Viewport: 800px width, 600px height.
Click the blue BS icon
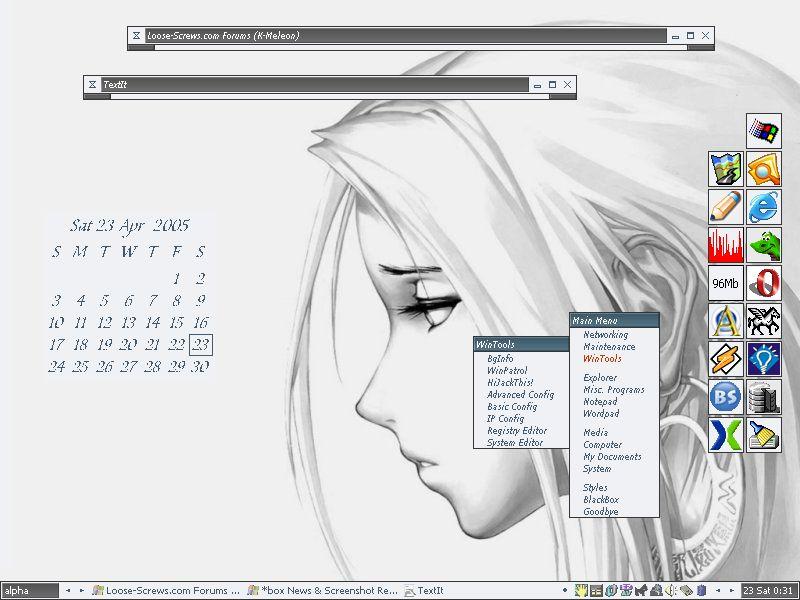[725, 397]
